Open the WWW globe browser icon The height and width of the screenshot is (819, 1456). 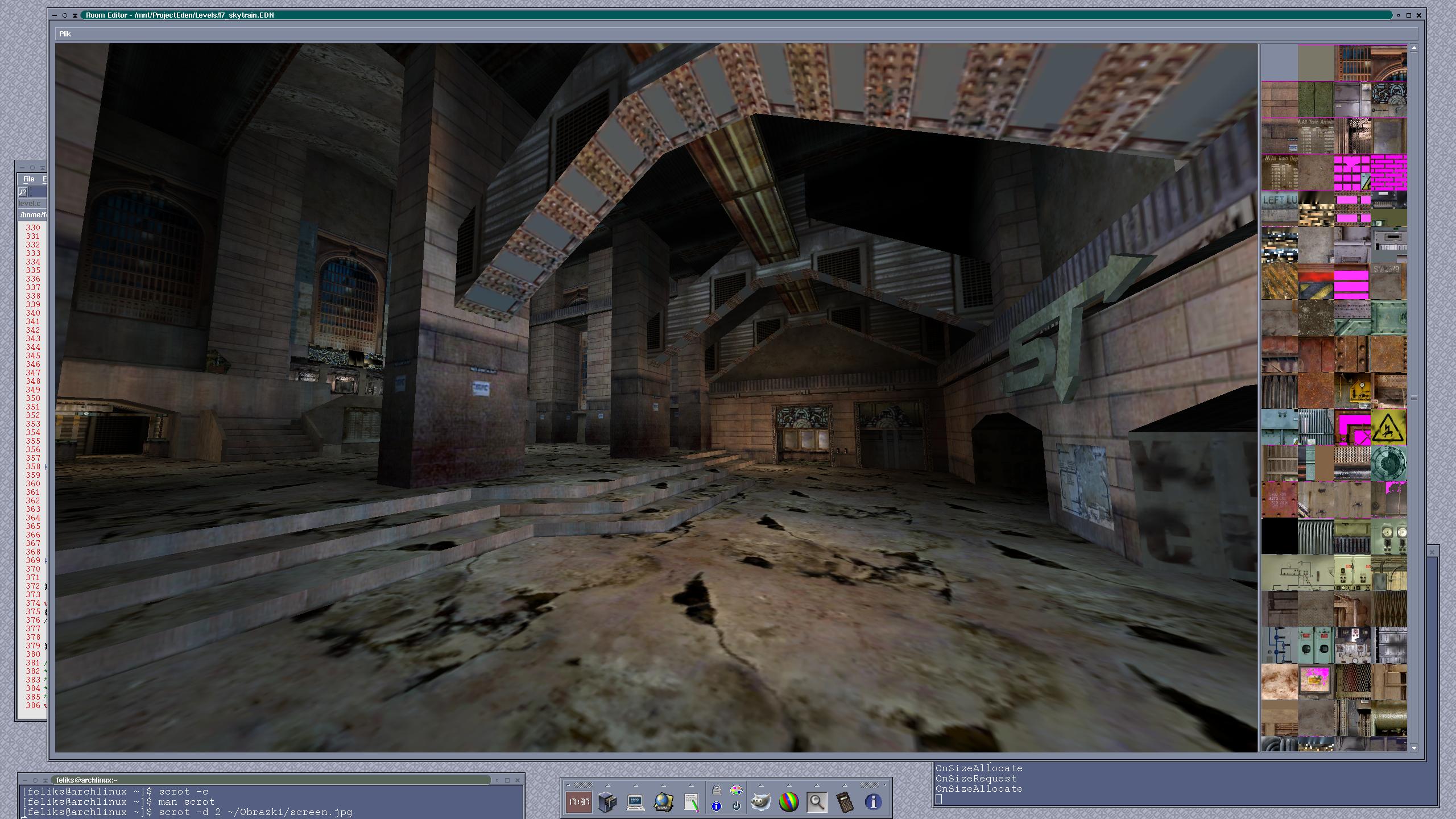tap(663, 802)
